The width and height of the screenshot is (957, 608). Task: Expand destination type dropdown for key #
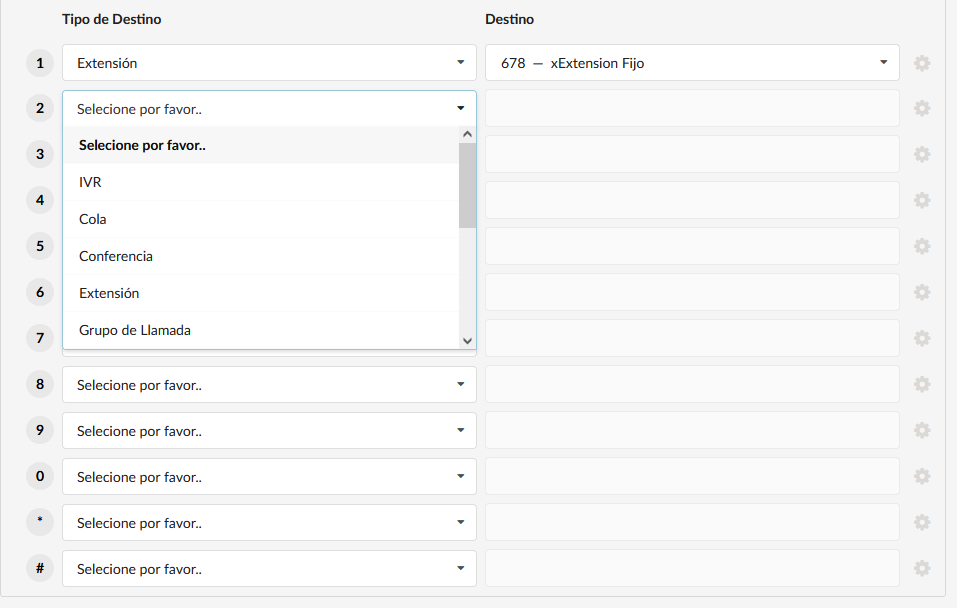click(269, 568)
